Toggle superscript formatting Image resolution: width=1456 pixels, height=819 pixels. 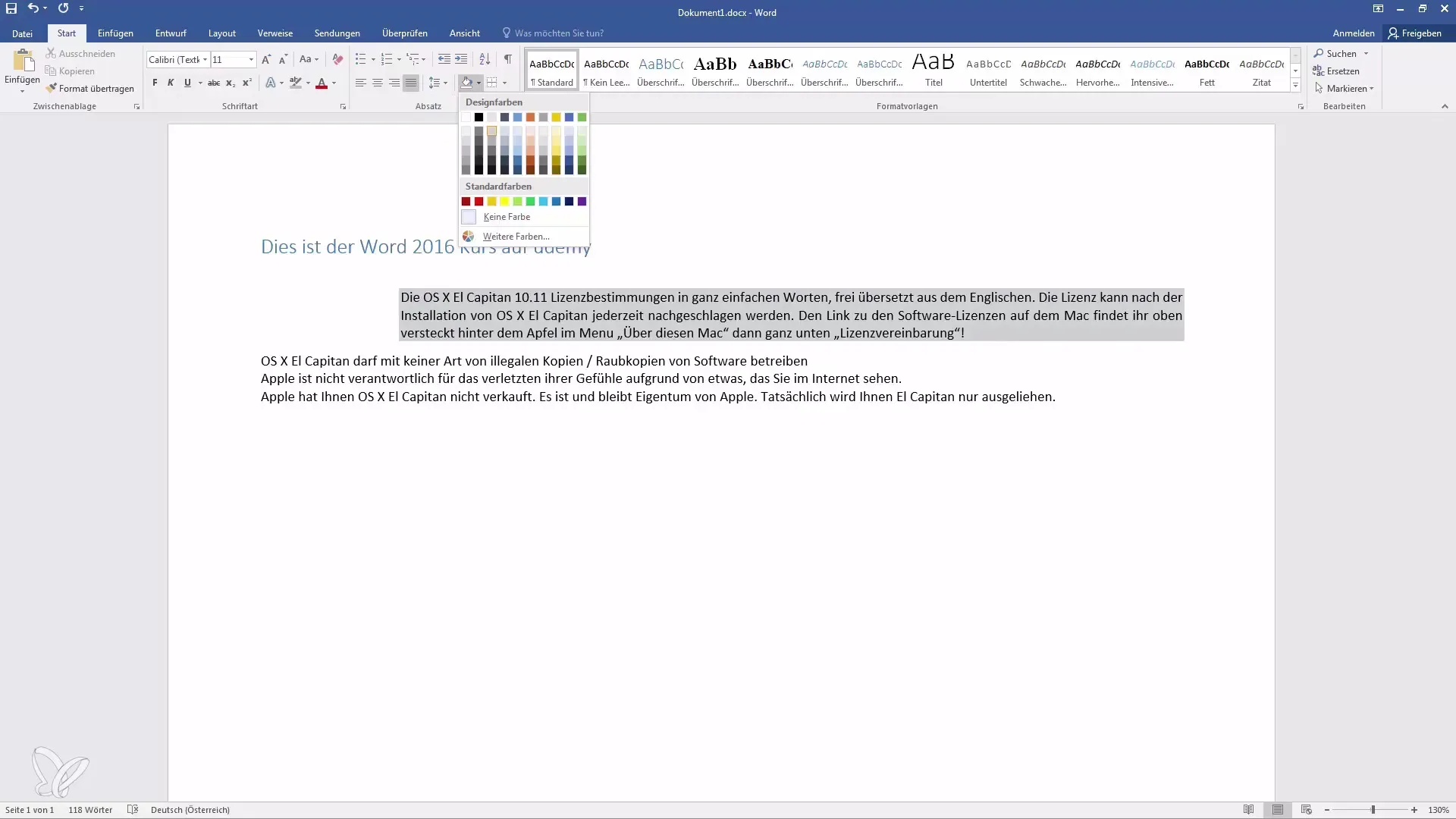click(x=247, y=83)
